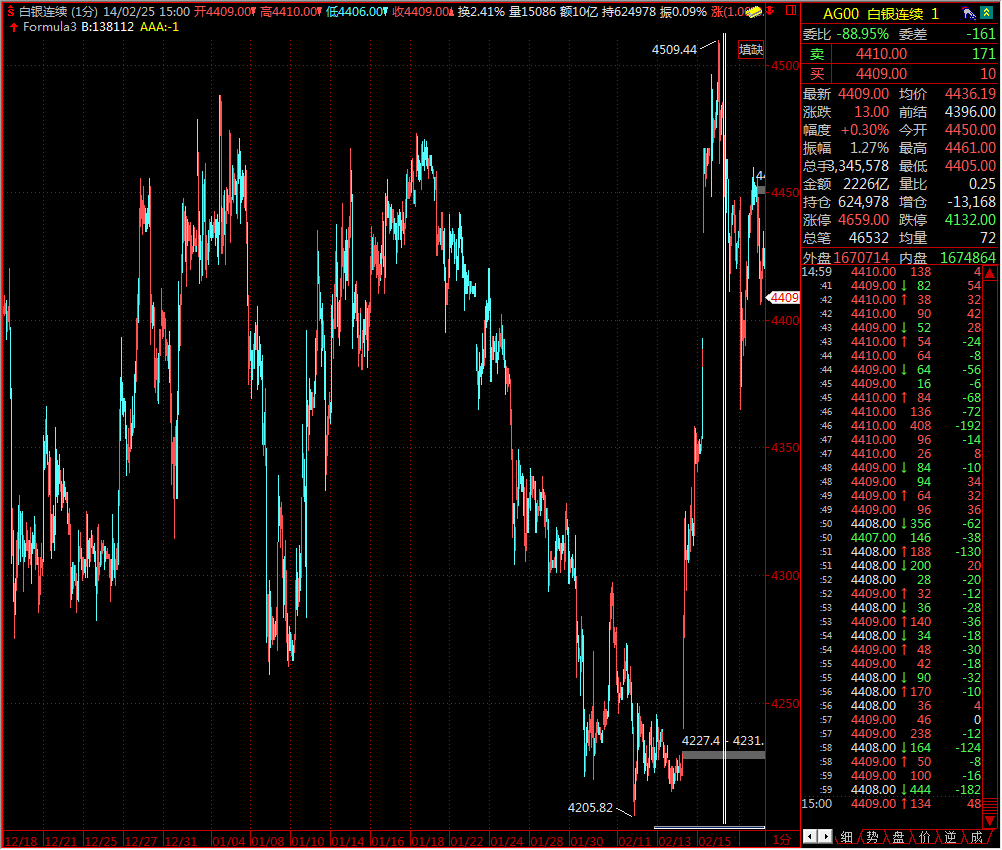Viewport: 1002px width, 850px height.
Task: Click the 最新 4409.00 value
Action: (863, 94)
